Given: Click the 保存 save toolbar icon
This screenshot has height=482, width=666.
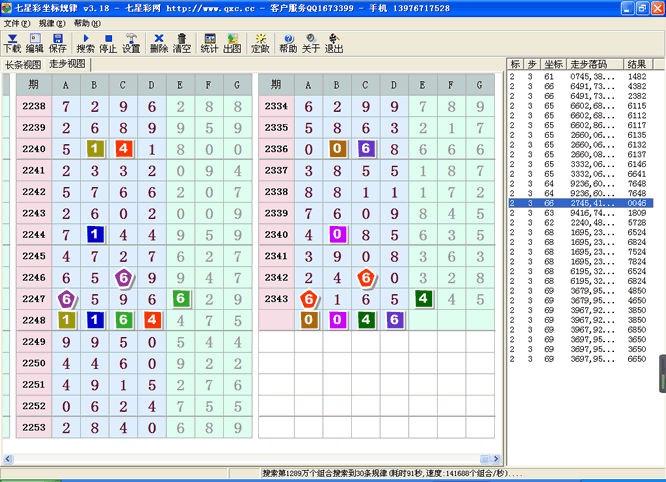Looking at the screenshot, I should [x=58, y=43].
